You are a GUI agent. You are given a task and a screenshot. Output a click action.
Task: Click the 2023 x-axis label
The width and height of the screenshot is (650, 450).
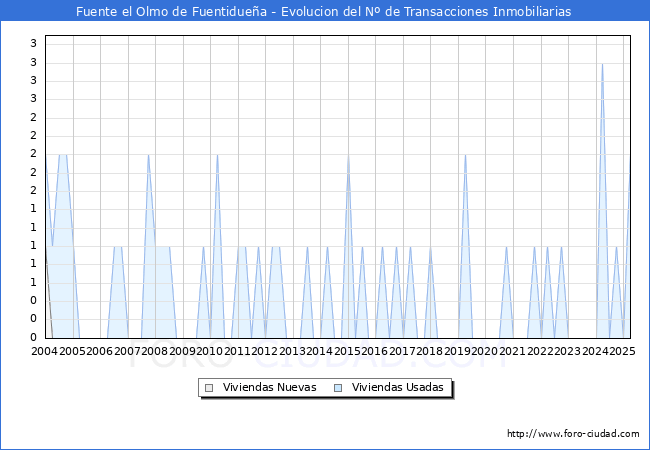[568, 351]
